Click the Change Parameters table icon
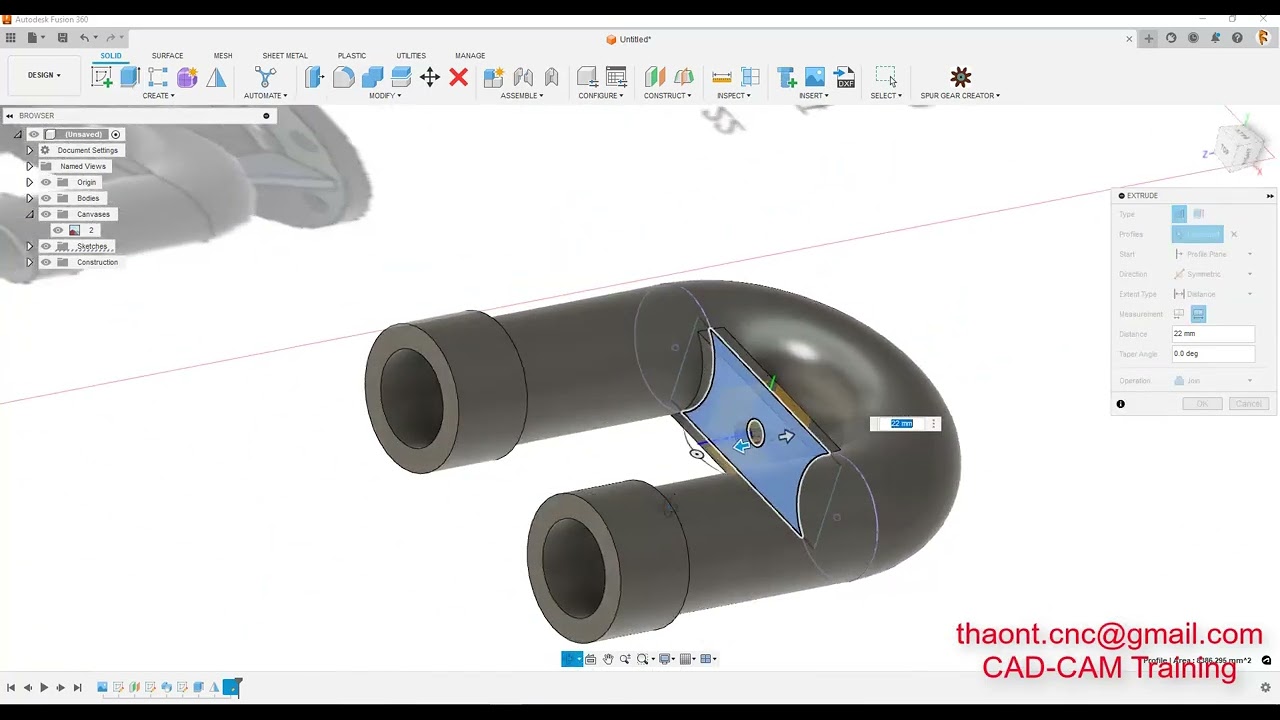The width and height of the screenshot is (1280, 720). (617, 77)
